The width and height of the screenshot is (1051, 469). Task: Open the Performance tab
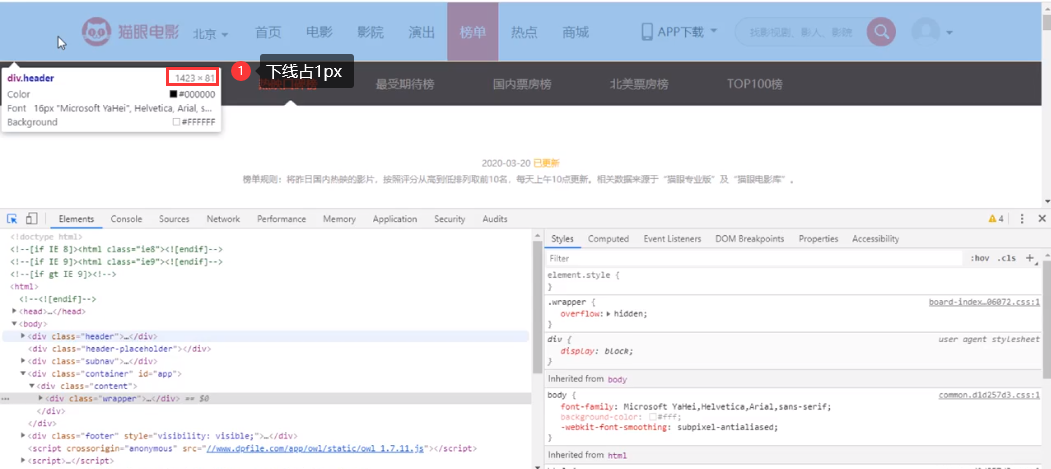coord(282,219)
